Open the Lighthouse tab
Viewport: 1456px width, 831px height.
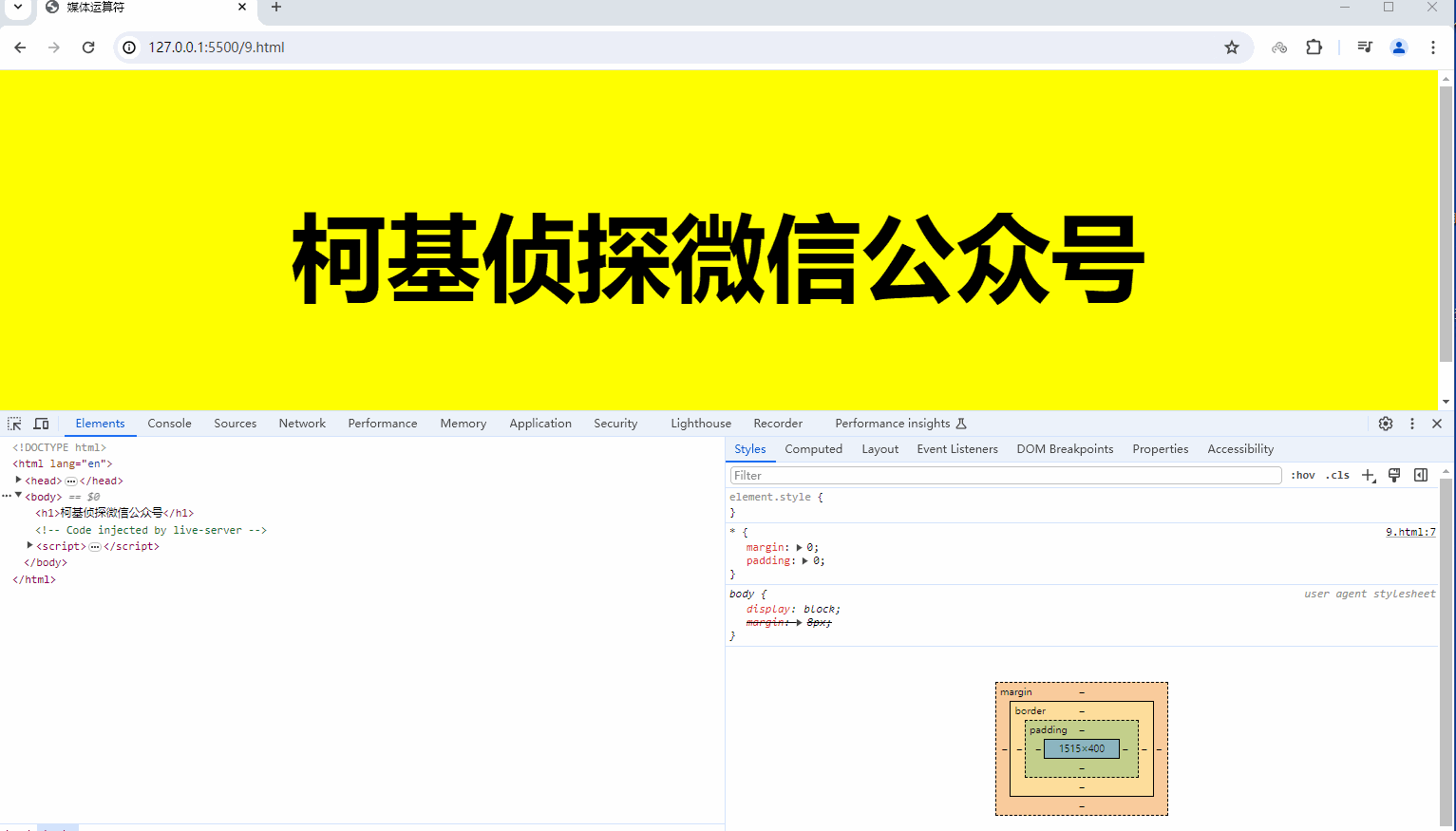tap(701, 424)
